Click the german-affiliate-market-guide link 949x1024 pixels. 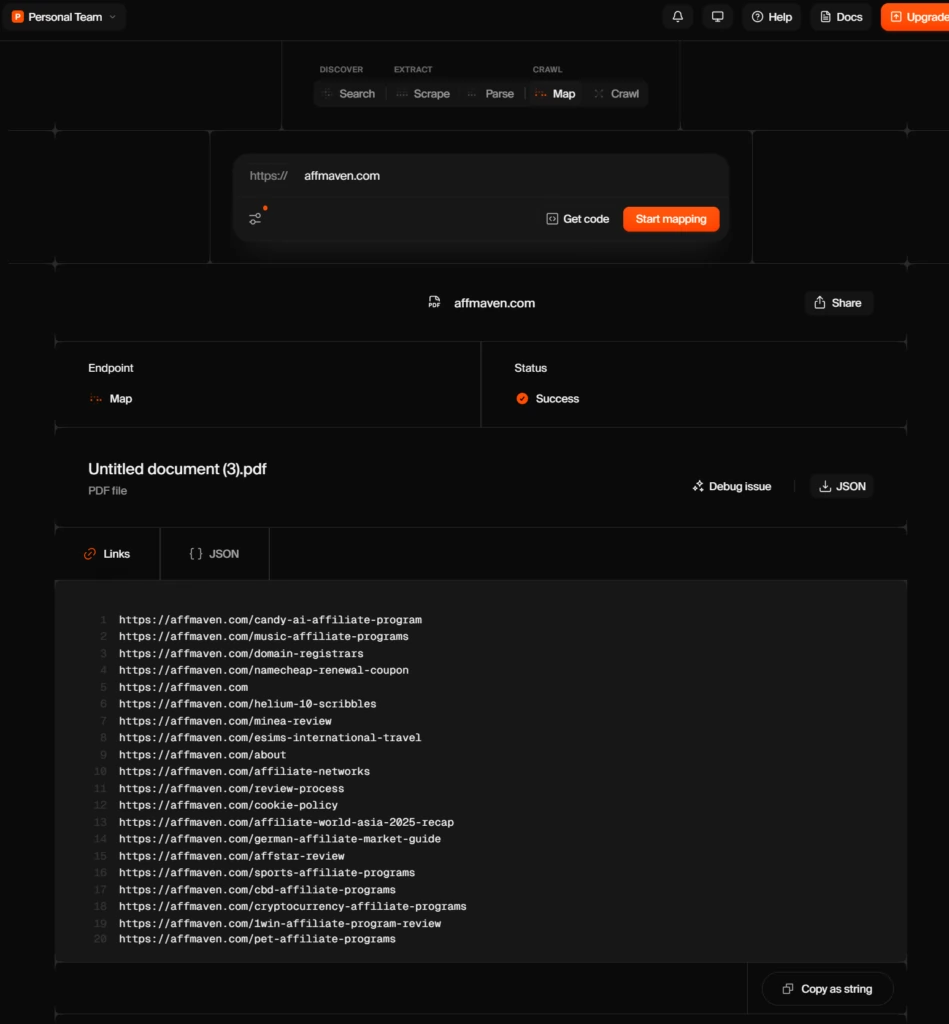click(x=280, y=839)
